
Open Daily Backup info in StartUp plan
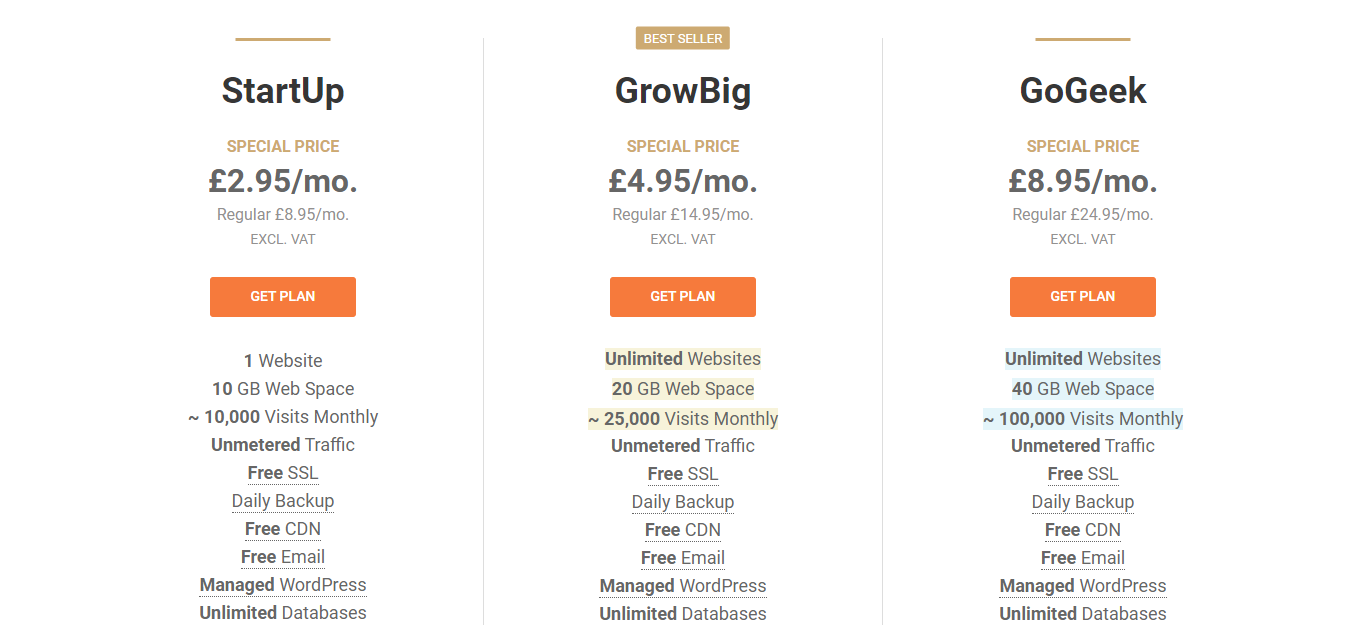click(283, 501)
